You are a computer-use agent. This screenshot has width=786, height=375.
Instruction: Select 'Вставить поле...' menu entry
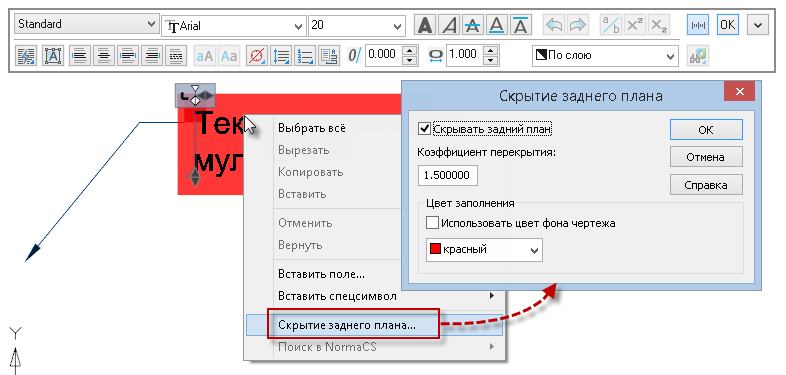click(321, 274)
